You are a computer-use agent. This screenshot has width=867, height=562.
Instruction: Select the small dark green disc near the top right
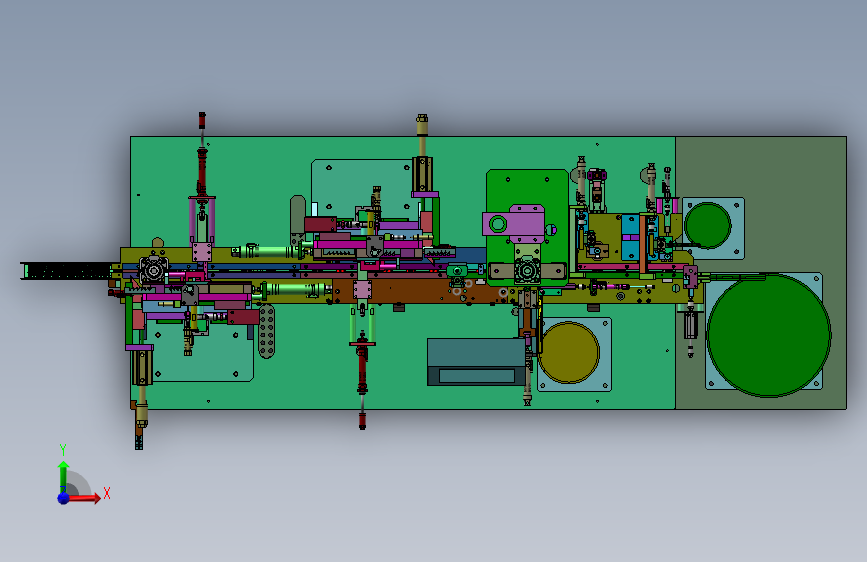708,226
